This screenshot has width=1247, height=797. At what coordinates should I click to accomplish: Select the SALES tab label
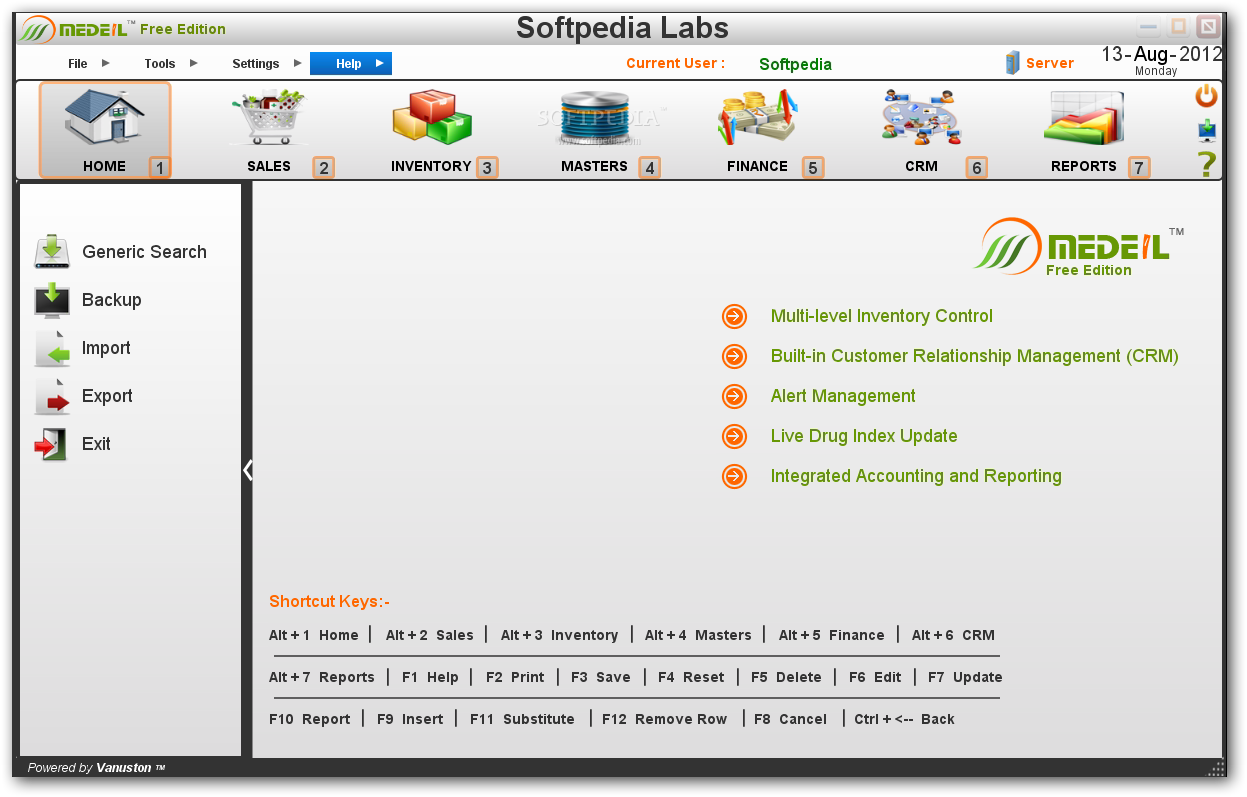(x=269, y=166)
